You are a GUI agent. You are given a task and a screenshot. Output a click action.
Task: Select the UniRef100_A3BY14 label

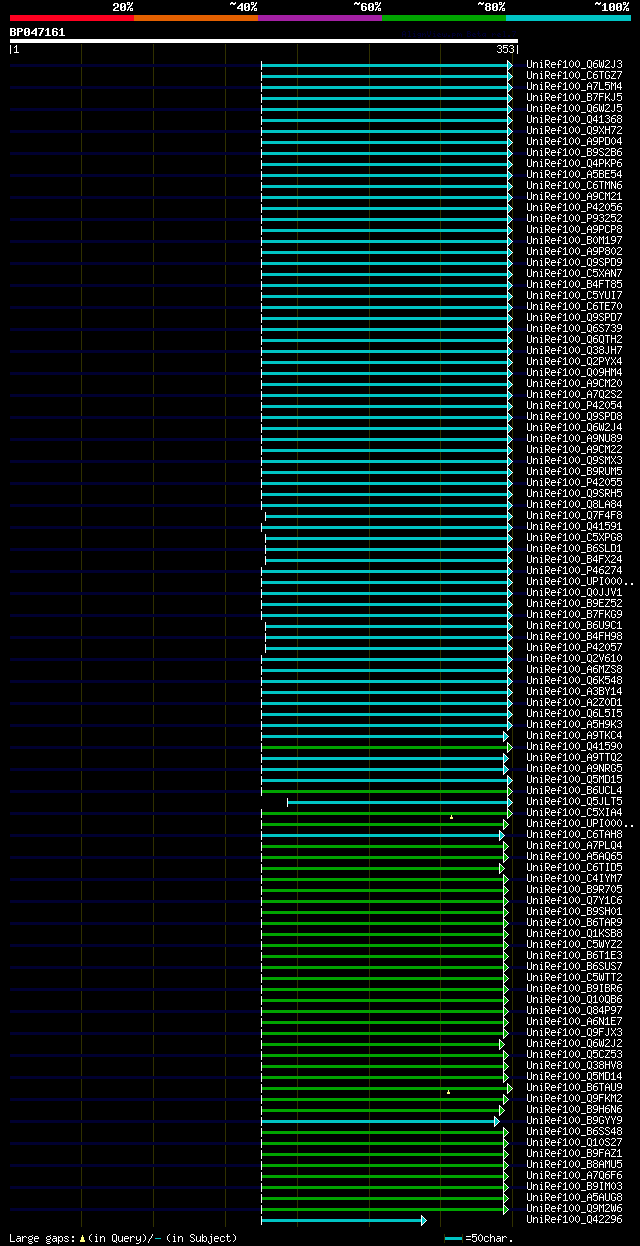coord(574,691)
